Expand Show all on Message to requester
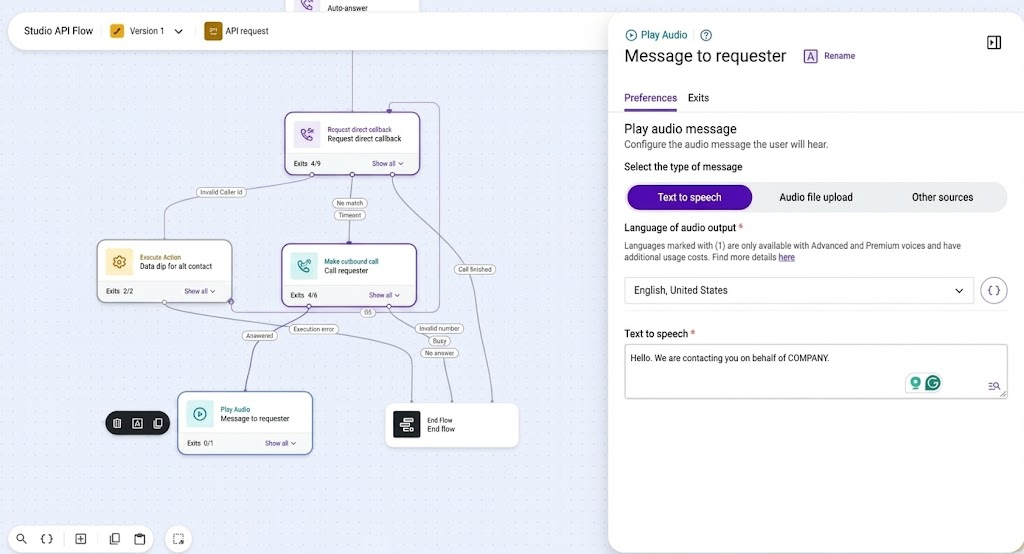This screenshot has height=554, width=1024. click(280, 443)
